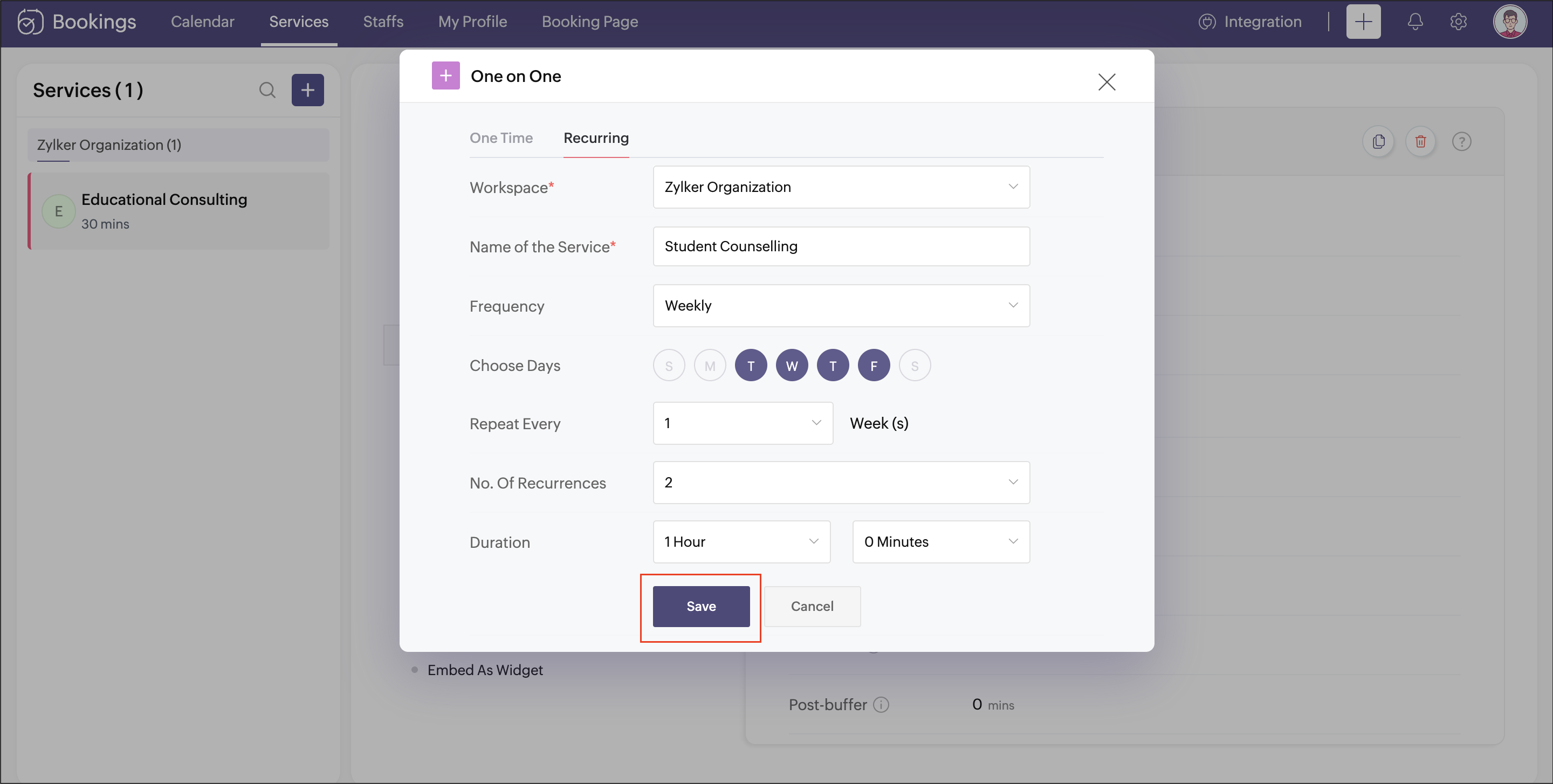The image size is (1553, 784).
Task: Open the Integration link
Action: click(x=1250, y=22)
